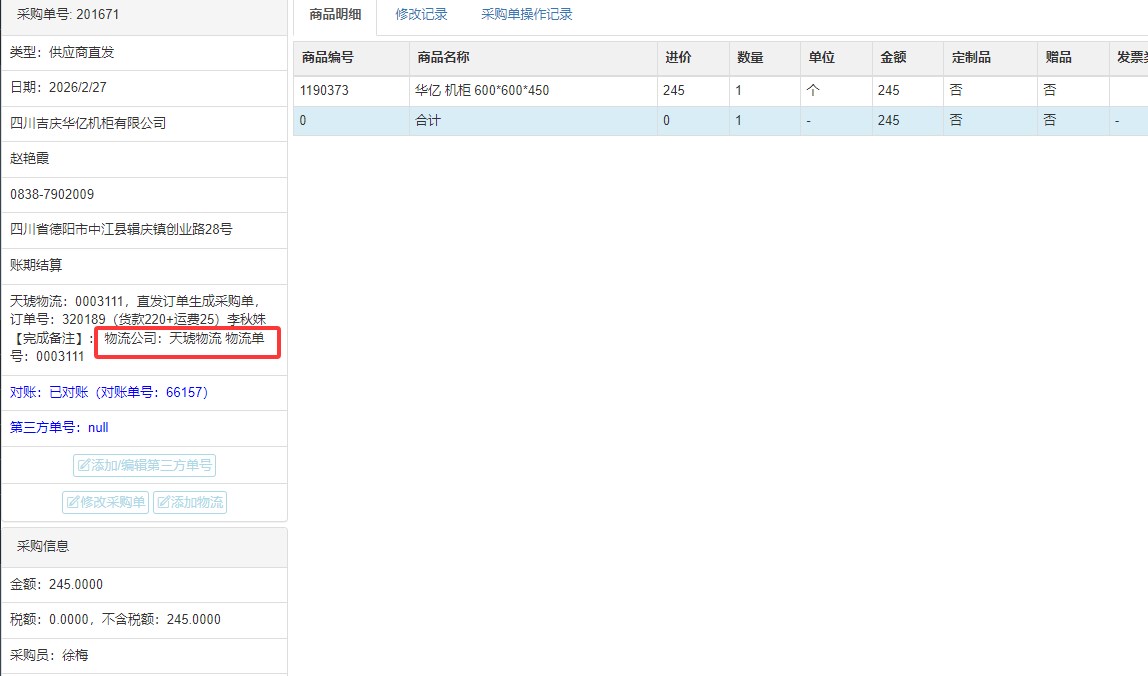The width and height of the screenshot is (1148, 676).
Task: Click the 添加/编辑第三方单号 button
Action: (x=144, y=465)
